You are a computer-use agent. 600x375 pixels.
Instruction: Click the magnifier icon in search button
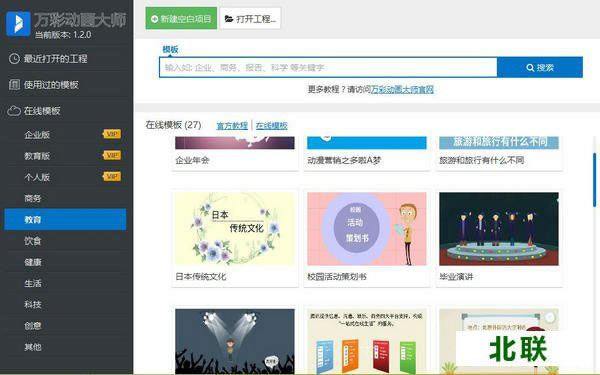pos(530,68)
